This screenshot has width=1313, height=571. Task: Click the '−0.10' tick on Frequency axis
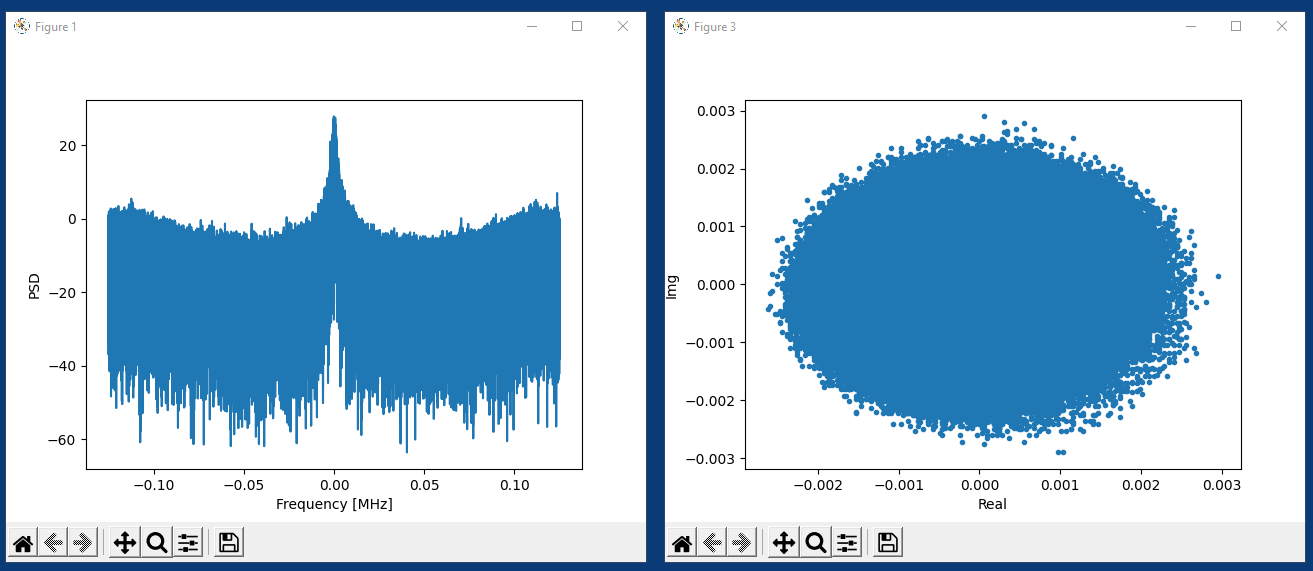coord(154,485)
